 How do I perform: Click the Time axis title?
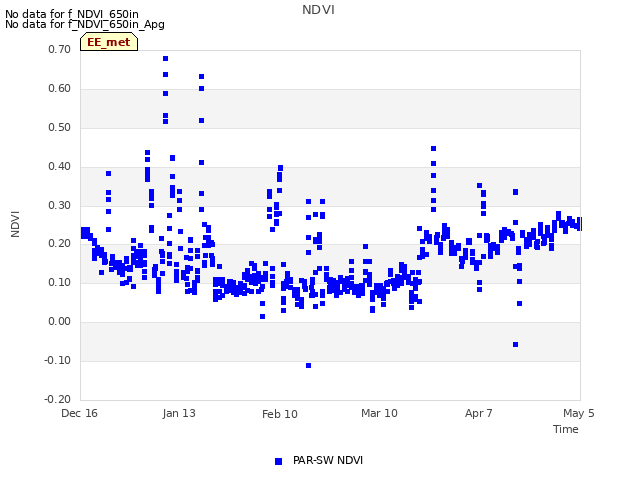pos(565,429)
